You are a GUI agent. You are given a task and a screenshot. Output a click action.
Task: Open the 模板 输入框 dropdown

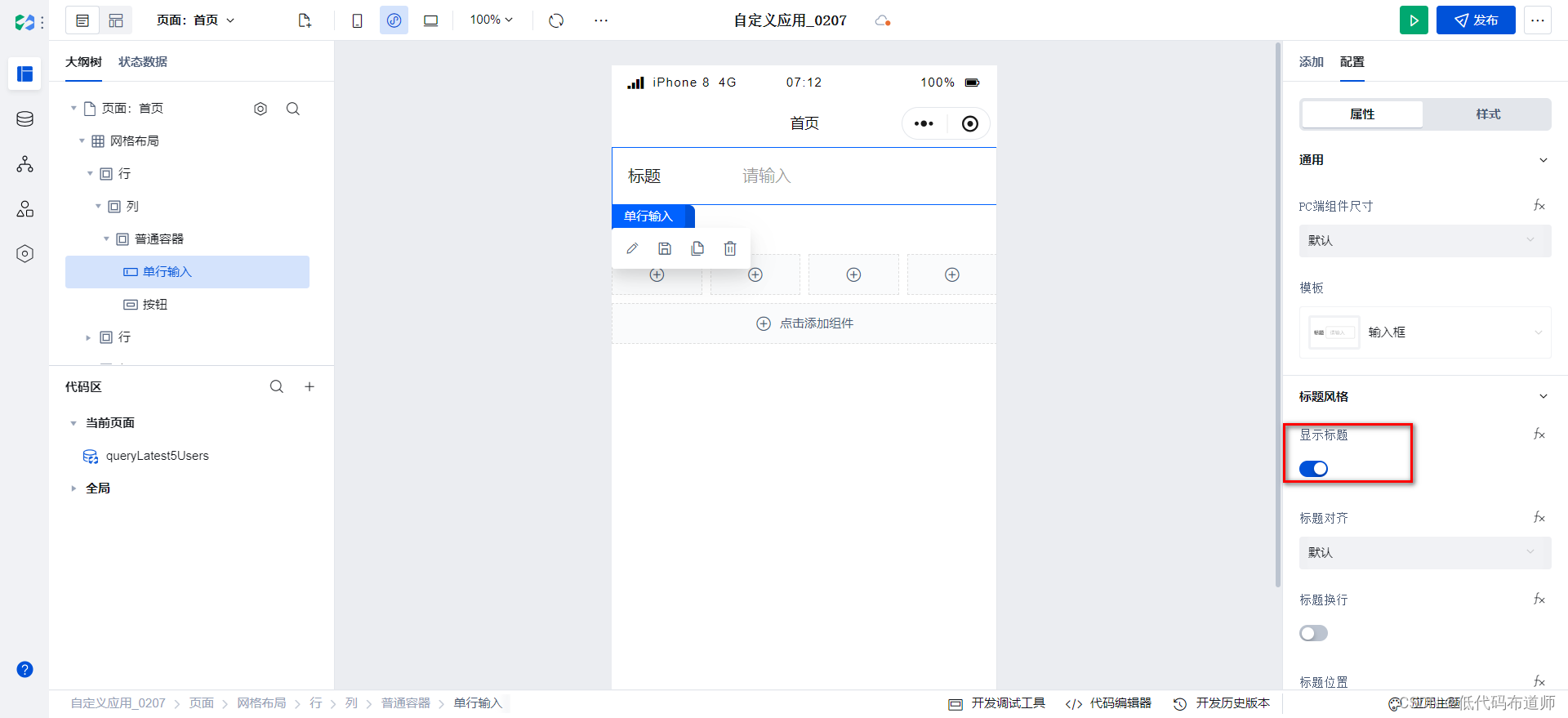pyautogui.click(x=1425, y=332)
